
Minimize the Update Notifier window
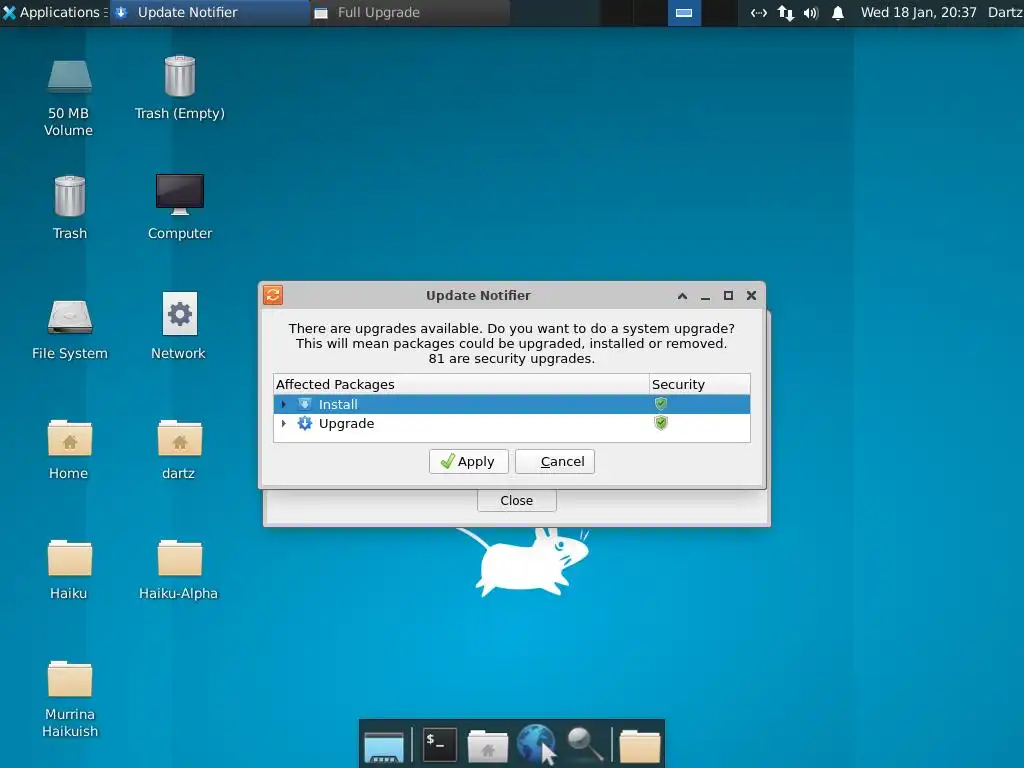pos(705,296)
